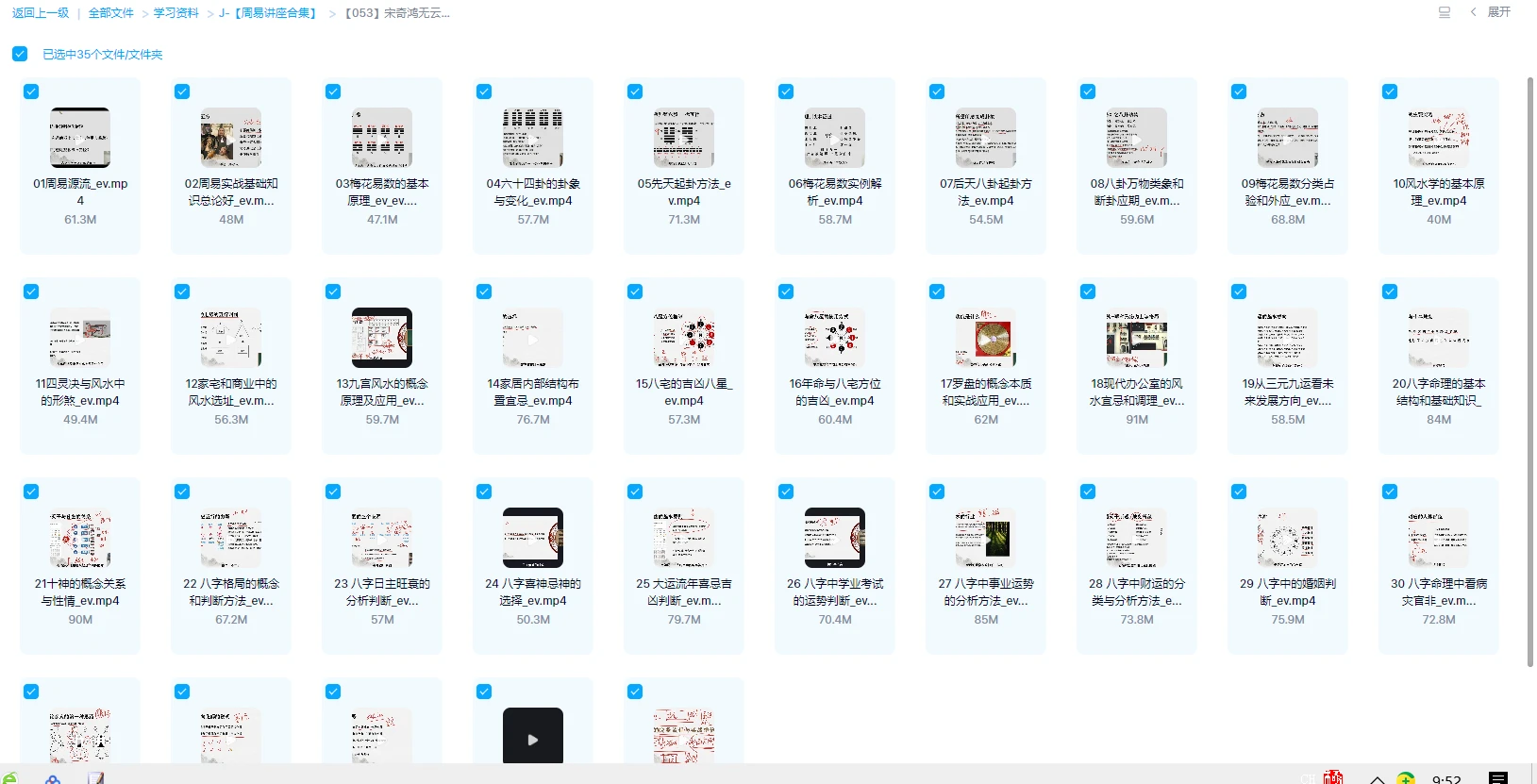Click file name 02周易实战基础知识总论
The image size is (1537, 784).
[231, 192]
